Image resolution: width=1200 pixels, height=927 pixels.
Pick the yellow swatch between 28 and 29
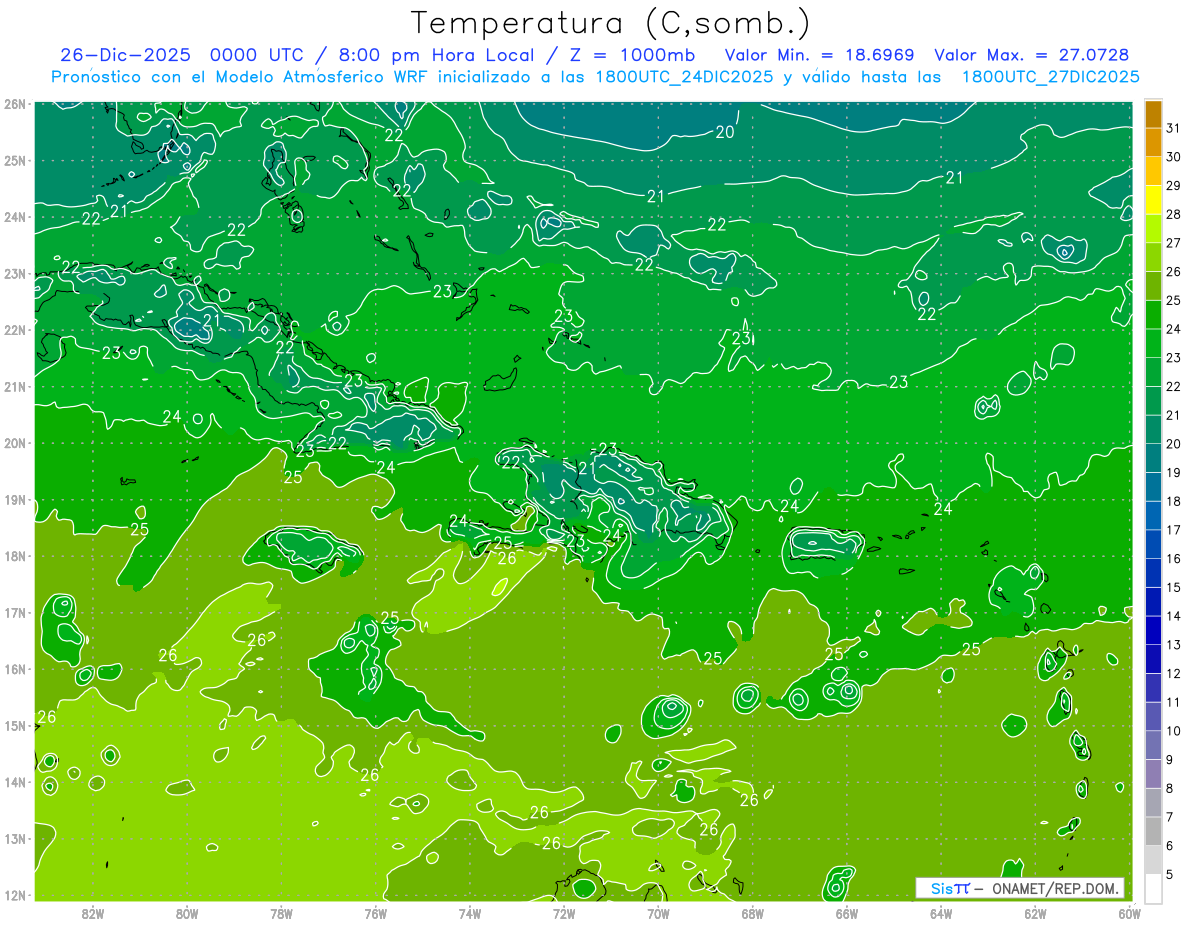click(x=1153, y=200)
